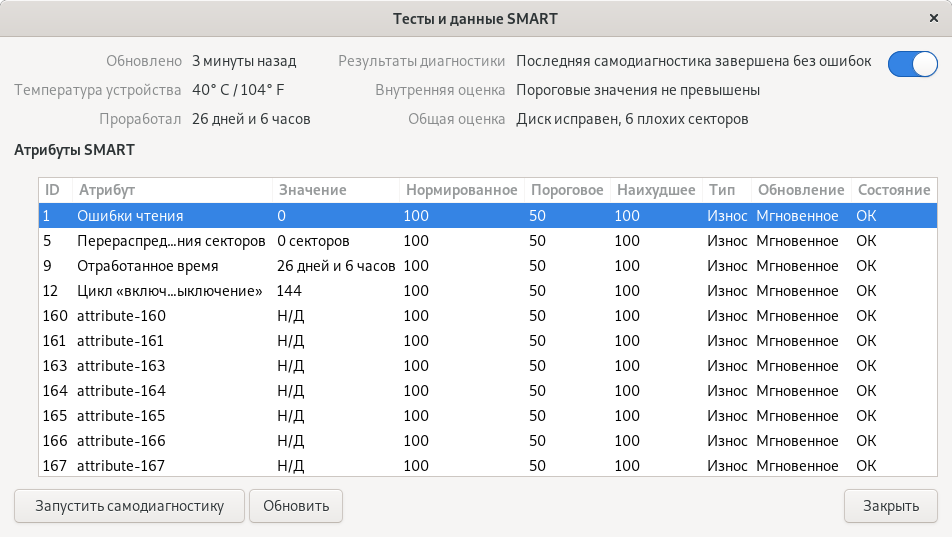952x537 pixels.
Task: Sort by the Наихудшее column header
Action: [x=655, y=190]
